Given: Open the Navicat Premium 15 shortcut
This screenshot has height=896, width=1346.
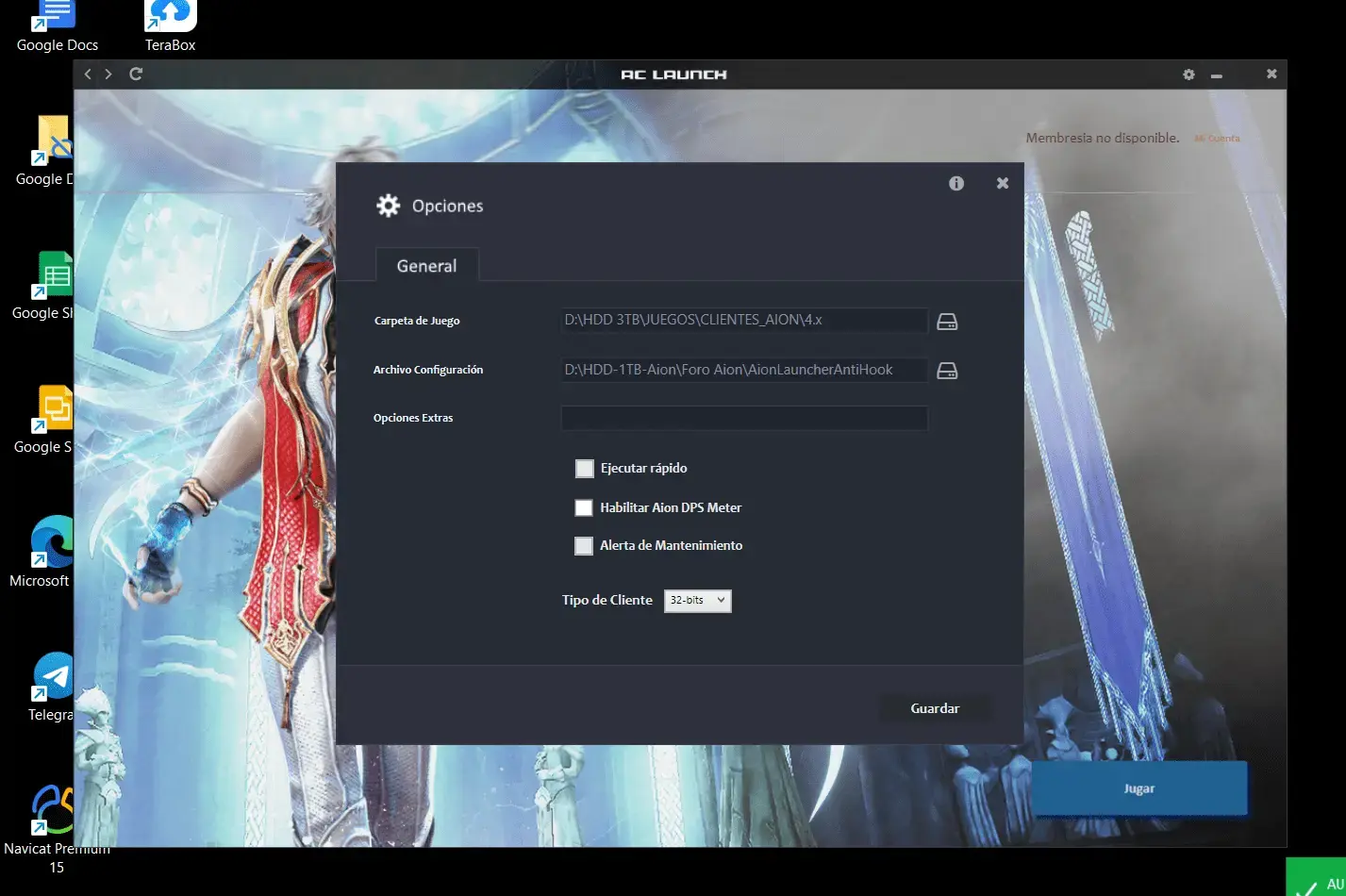Looking at the screenshot, I should click(x=57, y=830).
